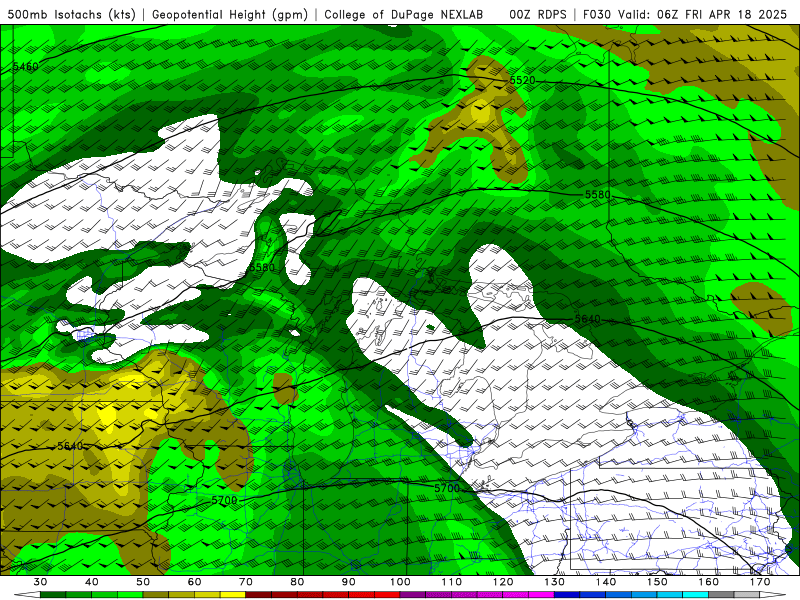Select the darkest green swatch under 30

pyautogui.click(x=53, y=595)
